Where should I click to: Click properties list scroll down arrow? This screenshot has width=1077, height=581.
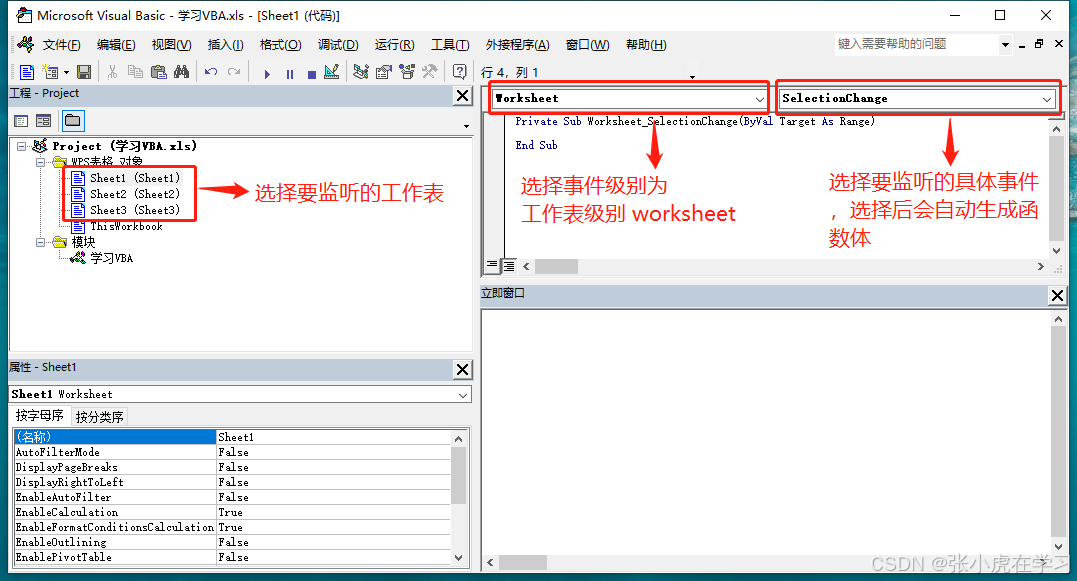pos(459,558)
